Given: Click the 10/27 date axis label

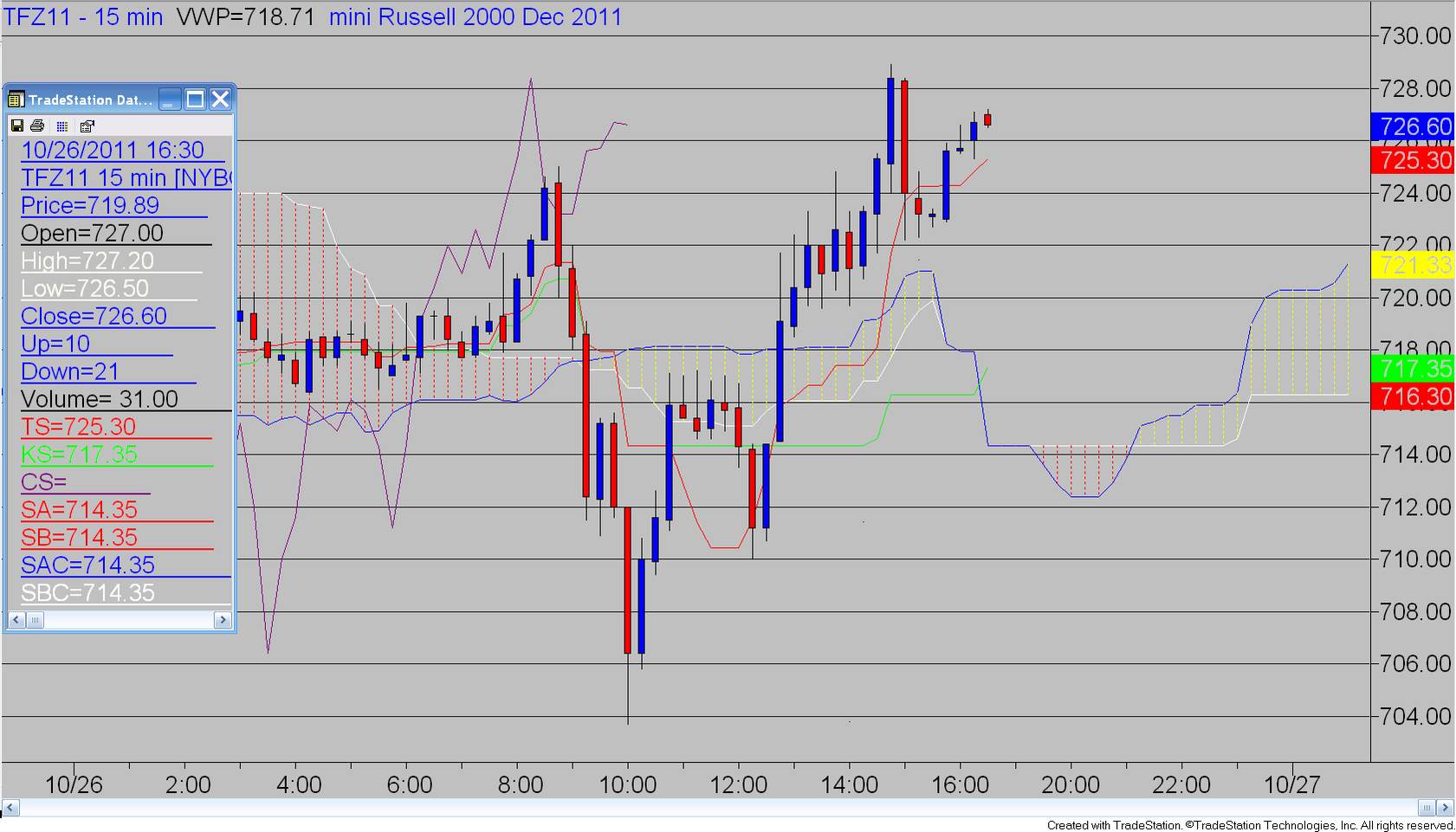Looking at the screenshot, I should tap(1292, 785).
